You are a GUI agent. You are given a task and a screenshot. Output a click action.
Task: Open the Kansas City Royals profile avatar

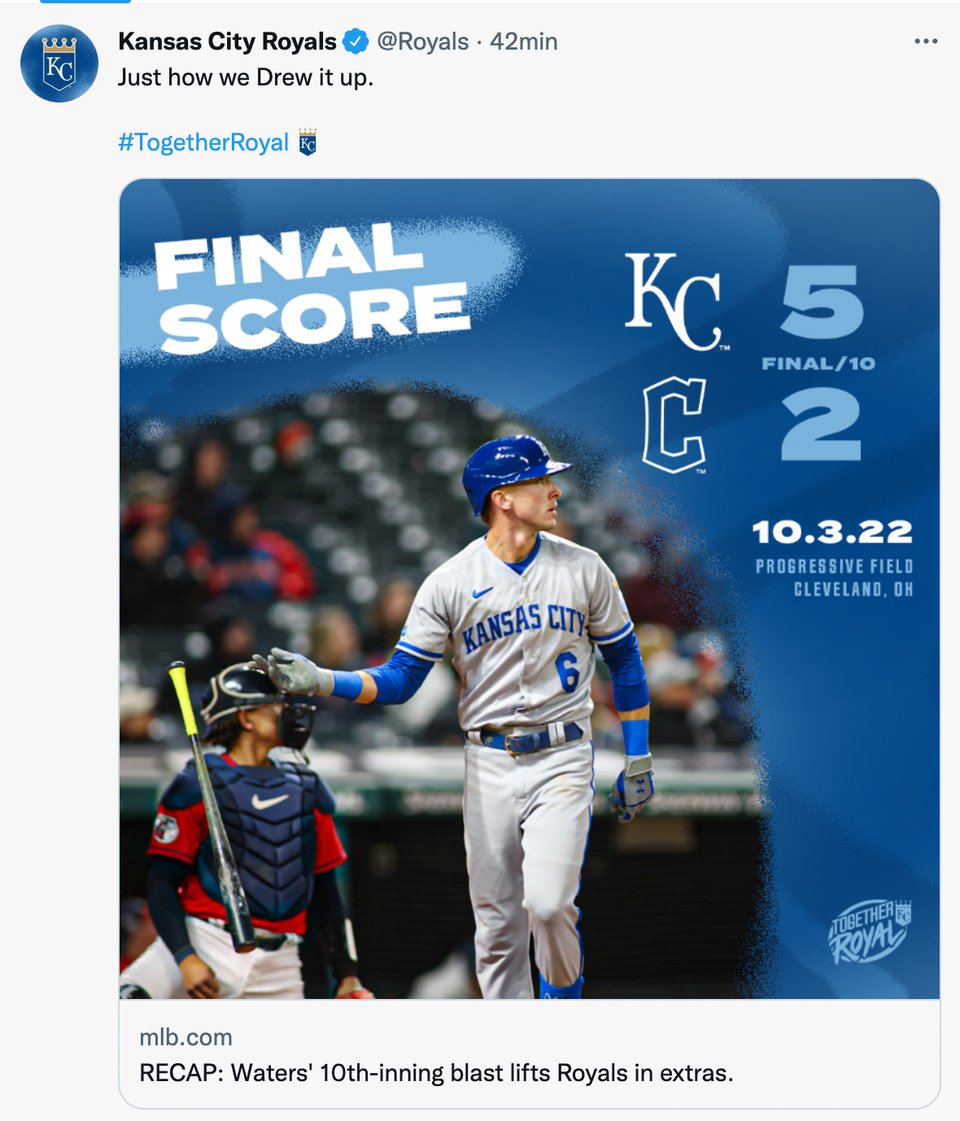tap(59, 64)
